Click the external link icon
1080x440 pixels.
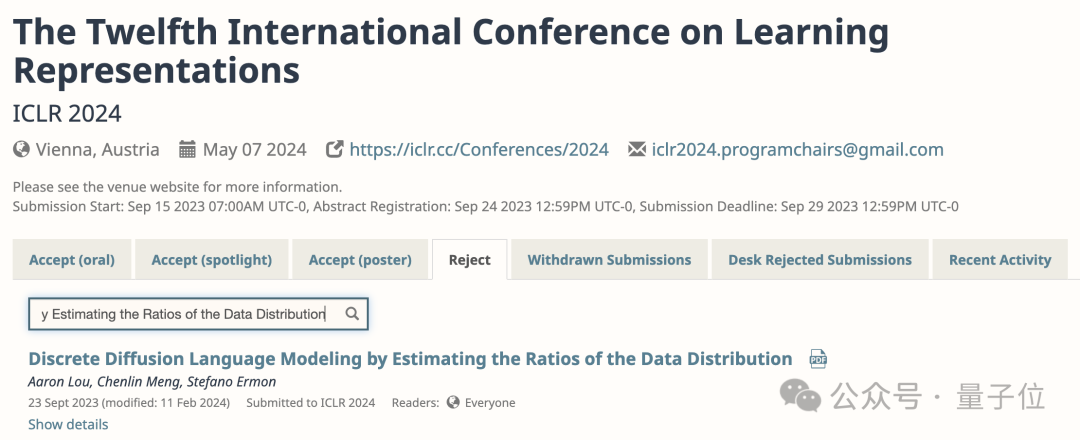coord(335,150)
